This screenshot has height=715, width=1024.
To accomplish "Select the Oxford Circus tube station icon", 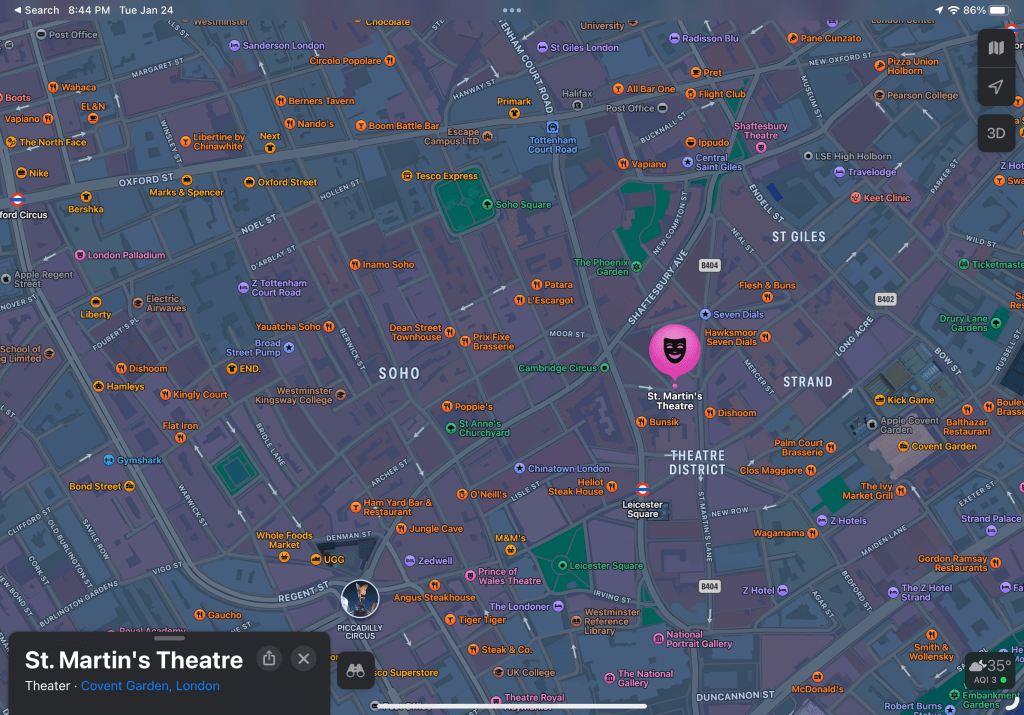I will pyautogui.click(x=17, y=199).
